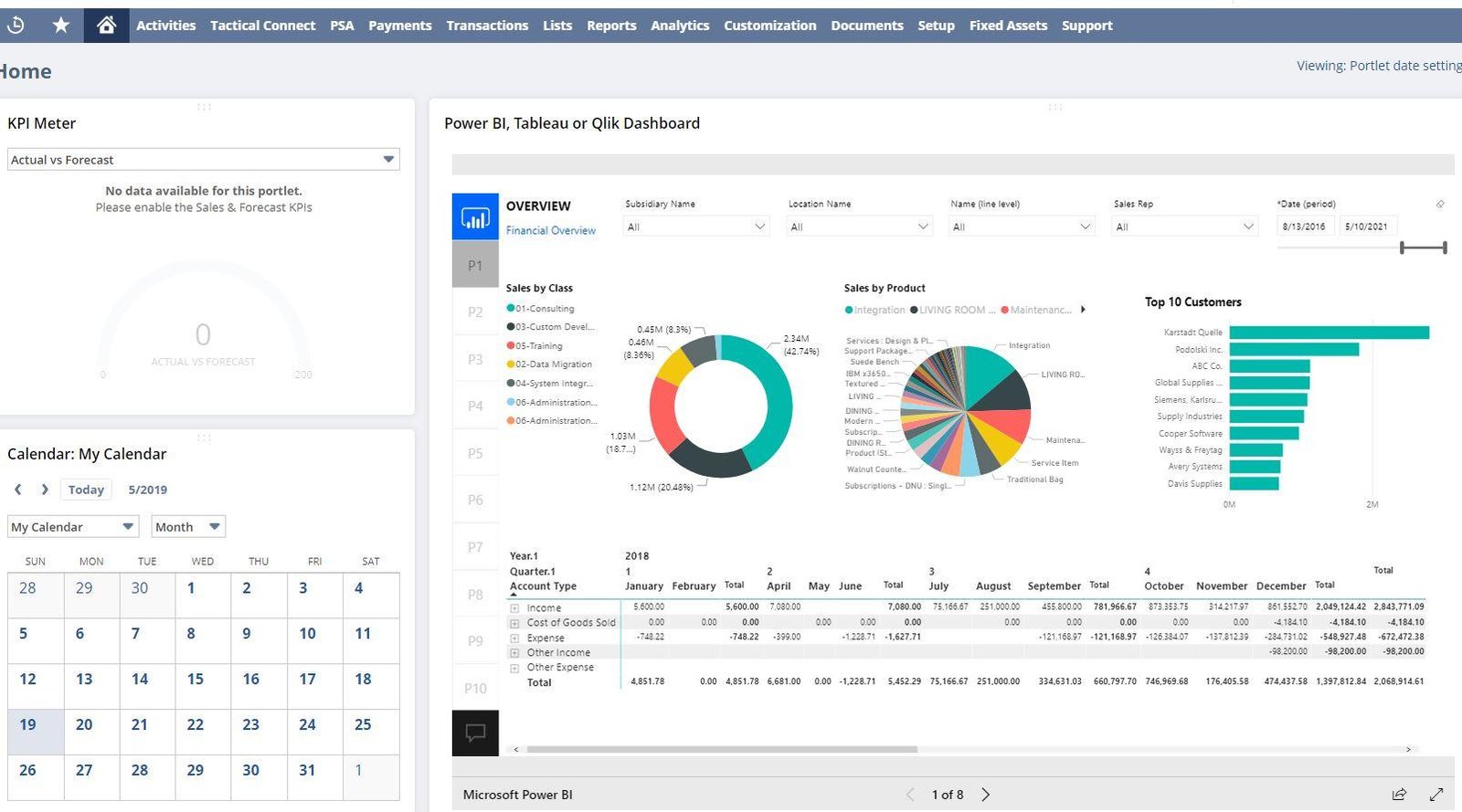Viewport: 1462px width, 812px height.
Task: Adjust the Date period range slider
Action: [x=1424, y=248]
